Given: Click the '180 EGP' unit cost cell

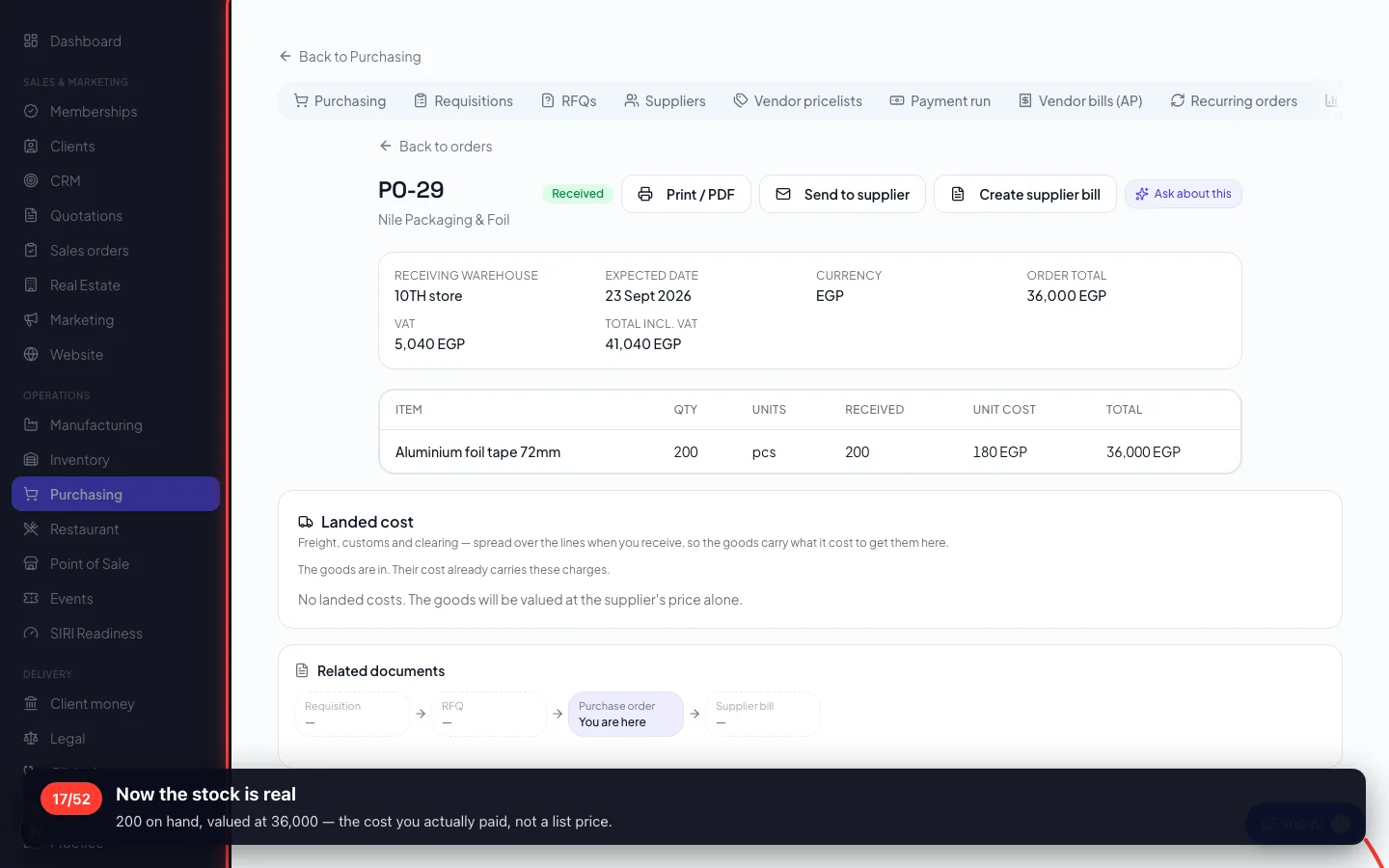Looking at the screenshot, I should pos(999,451).
